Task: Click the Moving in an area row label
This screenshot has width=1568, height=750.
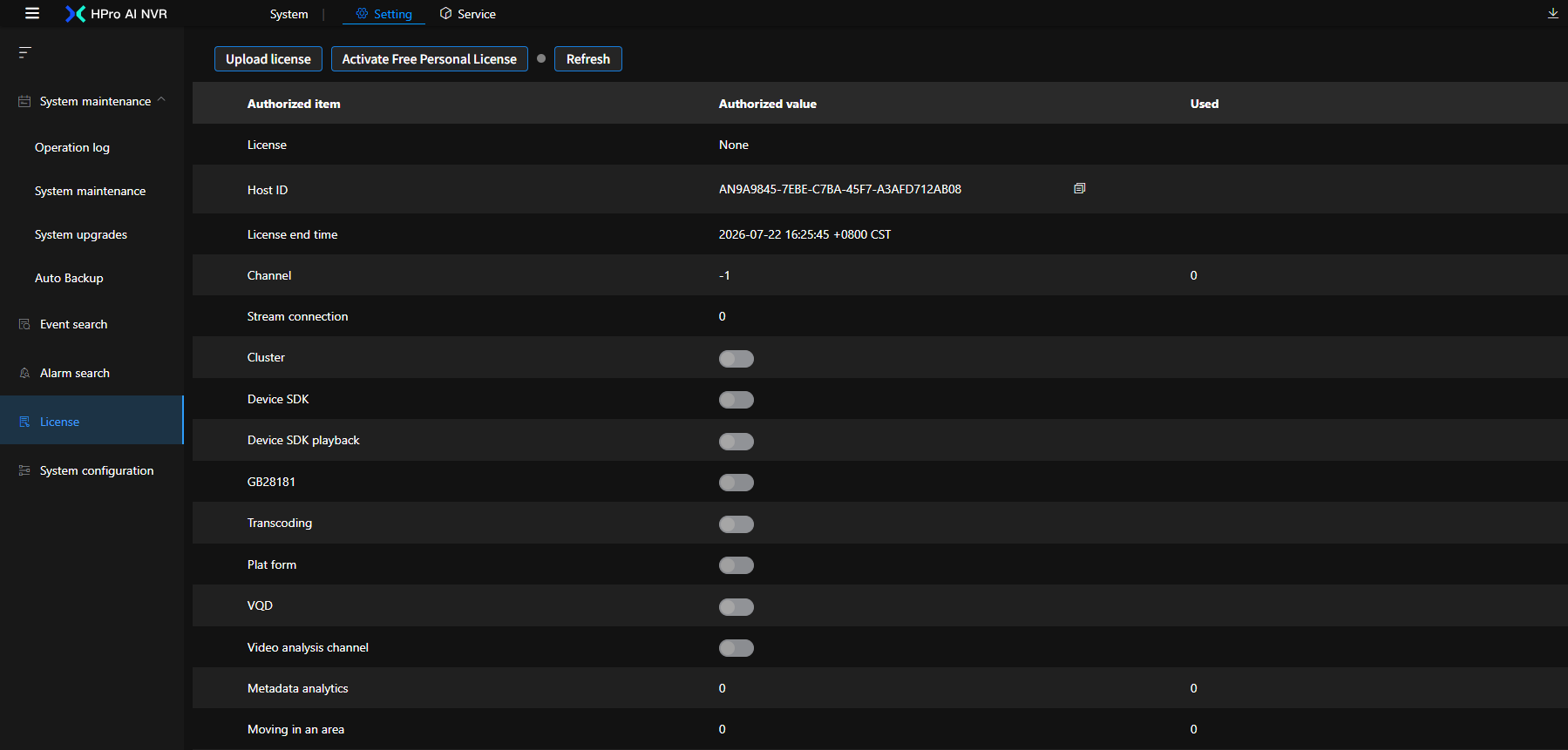Action: 295,729
